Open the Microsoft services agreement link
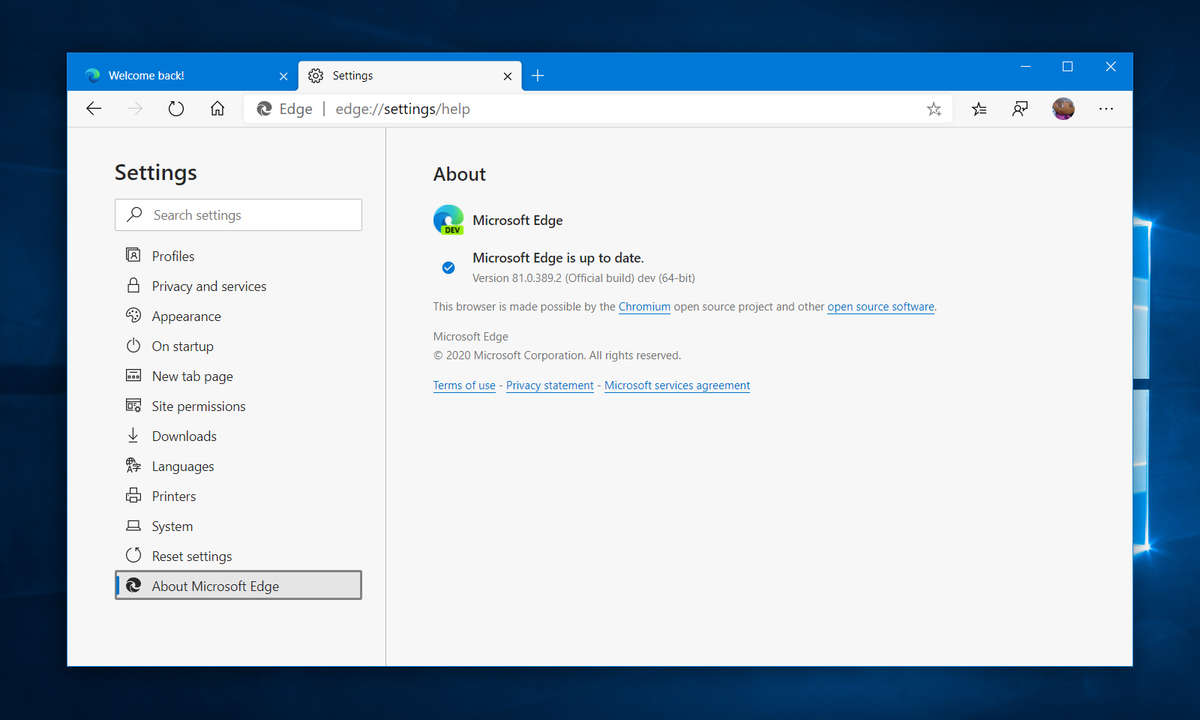1200x720 pixels. pos(677,385)
